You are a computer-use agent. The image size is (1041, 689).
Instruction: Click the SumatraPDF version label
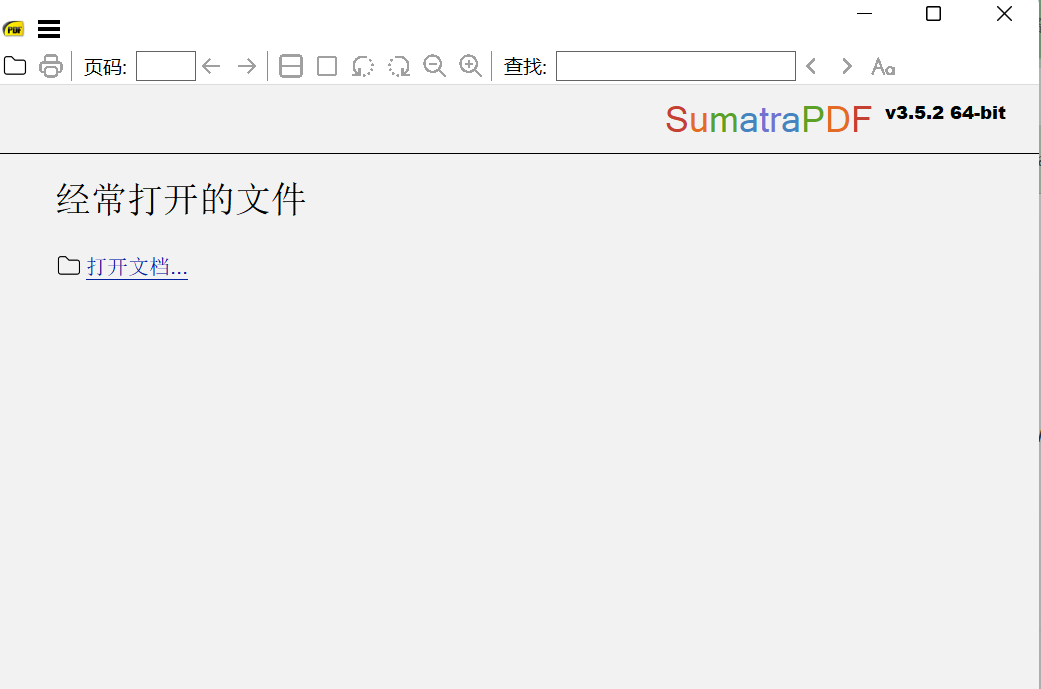pyautogui.click(x=944, y=112)
